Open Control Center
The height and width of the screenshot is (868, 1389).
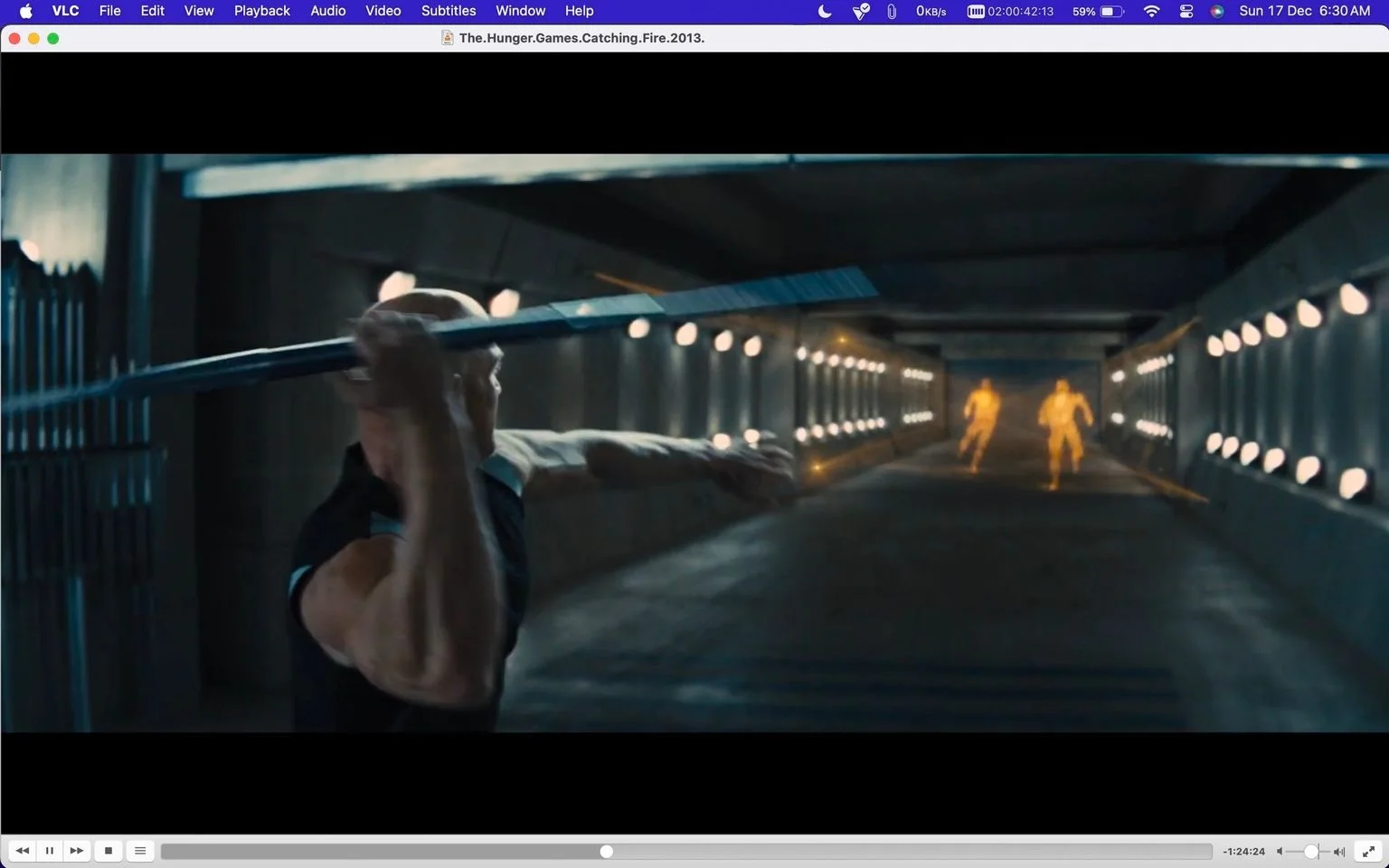[x=1186, y=11]
